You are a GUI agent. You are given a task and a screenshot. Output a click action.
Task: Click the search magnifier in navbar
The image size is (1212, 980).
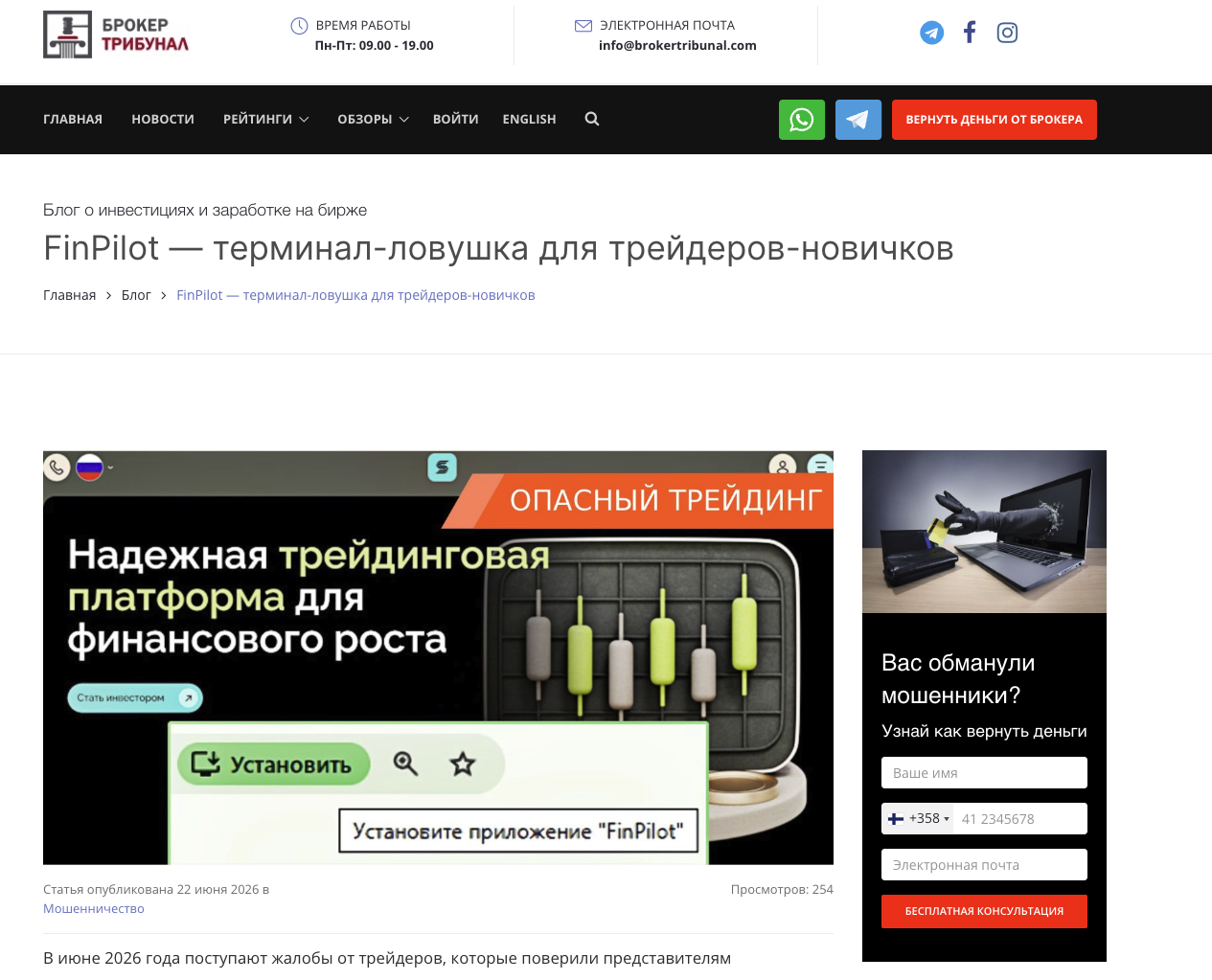tap(592, 119)
